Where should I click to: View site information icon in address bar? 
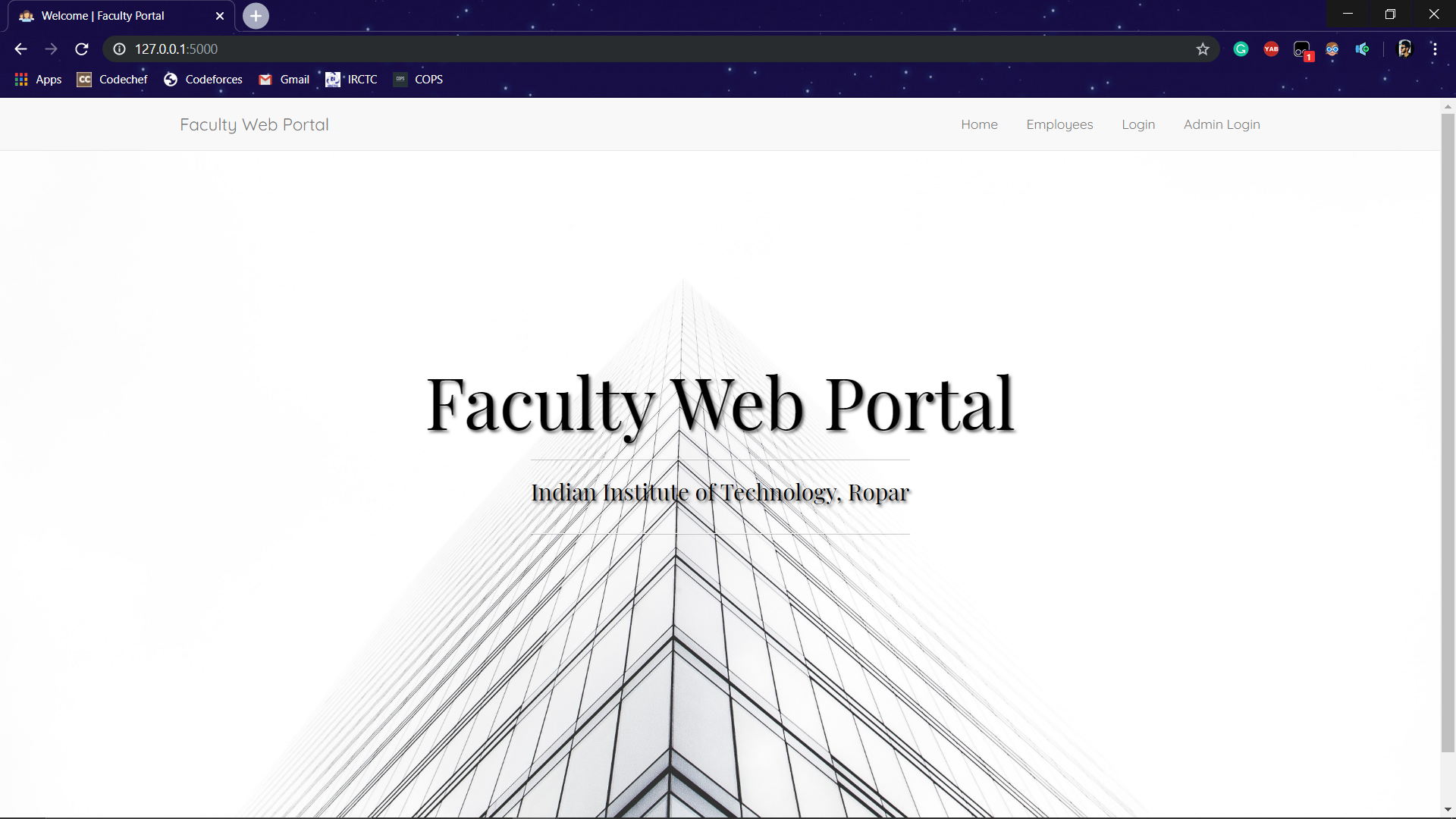click(x=119, y=49)
